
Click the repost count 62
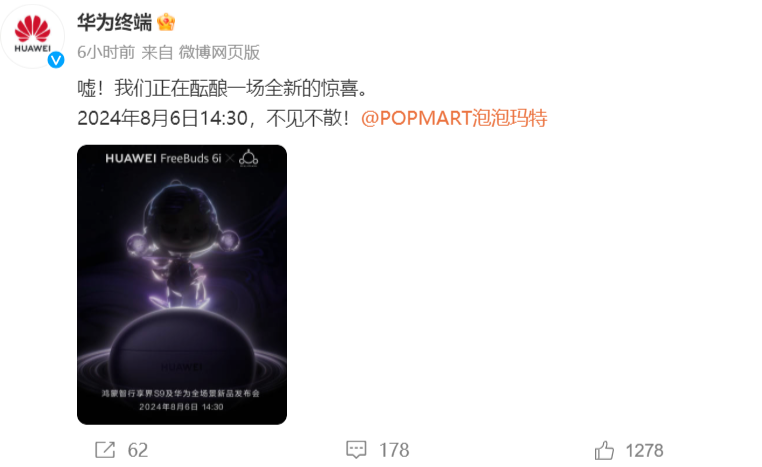[138, 450]
